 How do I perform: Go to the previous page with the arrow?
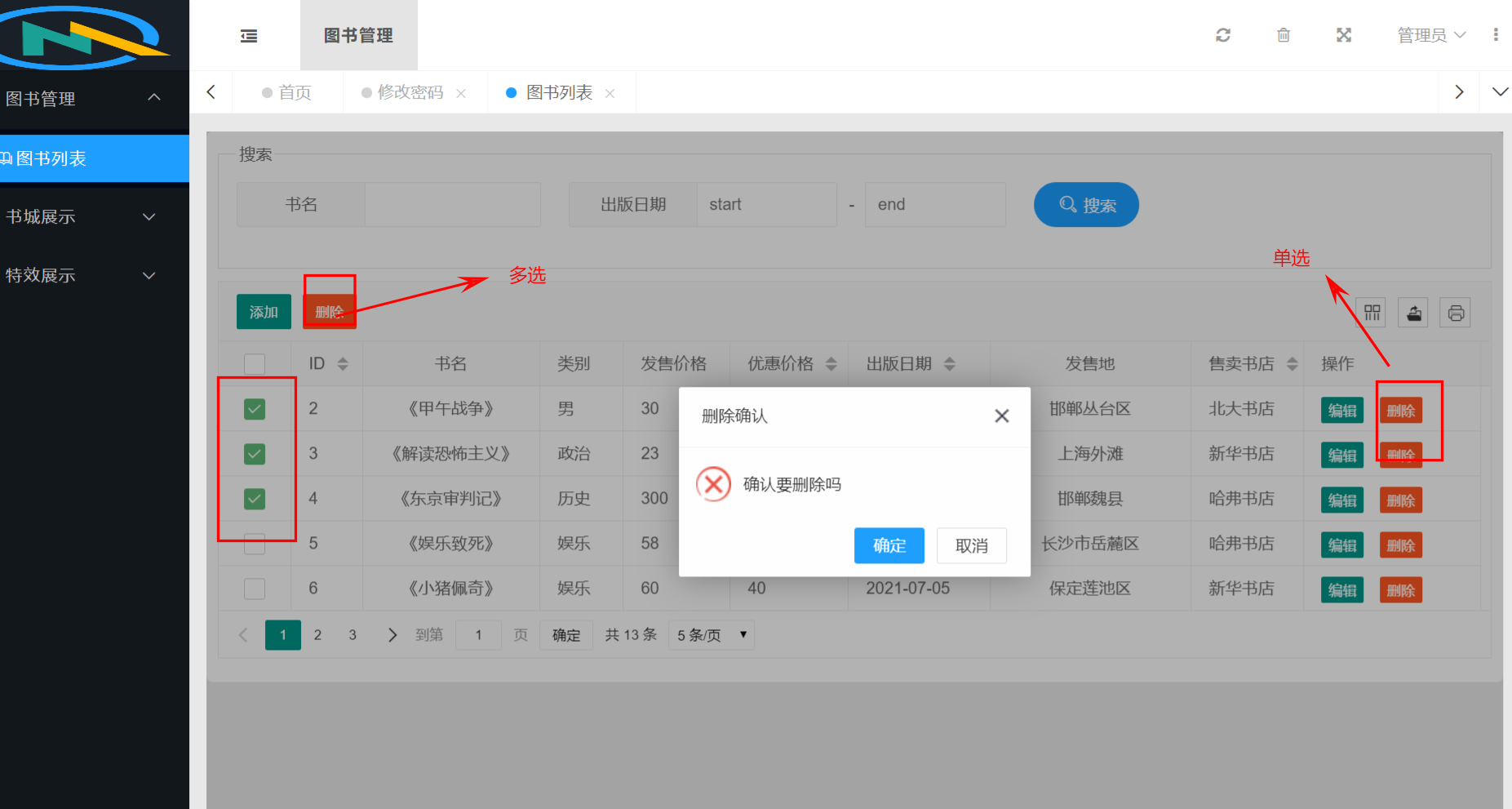[243, 635]
